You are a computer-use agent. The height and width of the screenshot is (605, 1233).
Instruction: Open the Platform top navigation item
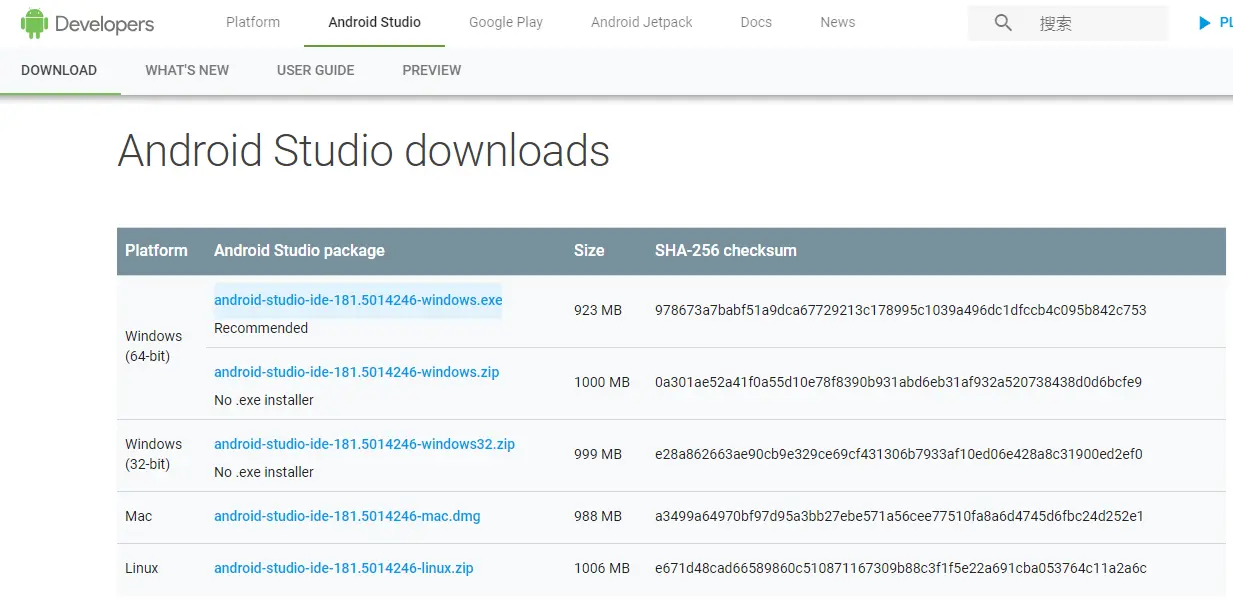point(253,22)
